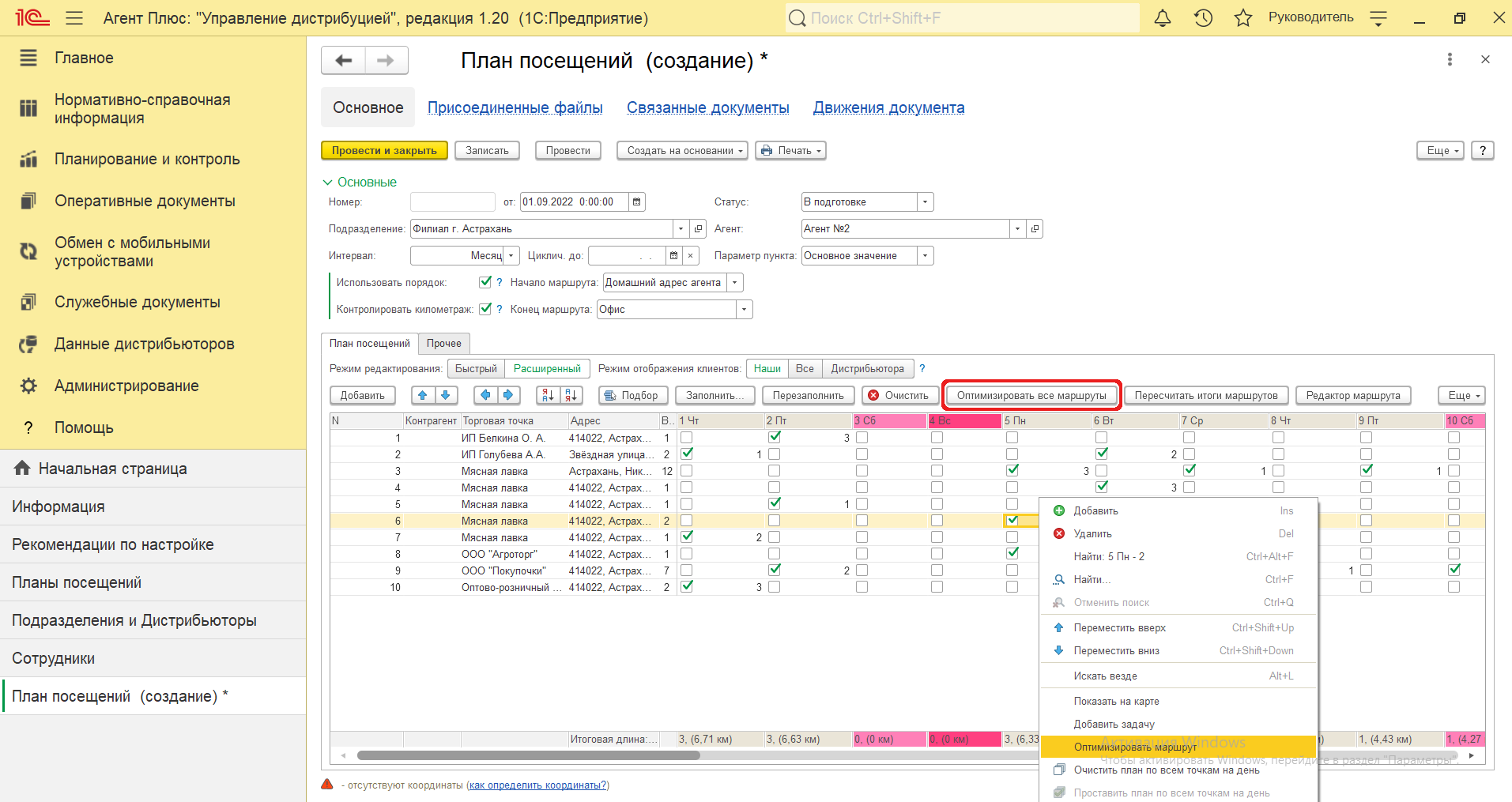The width and height of the screenshot is (1512, 802).
Task: Sort descending icon in table toolbar
Action: (x=571, y=395)
